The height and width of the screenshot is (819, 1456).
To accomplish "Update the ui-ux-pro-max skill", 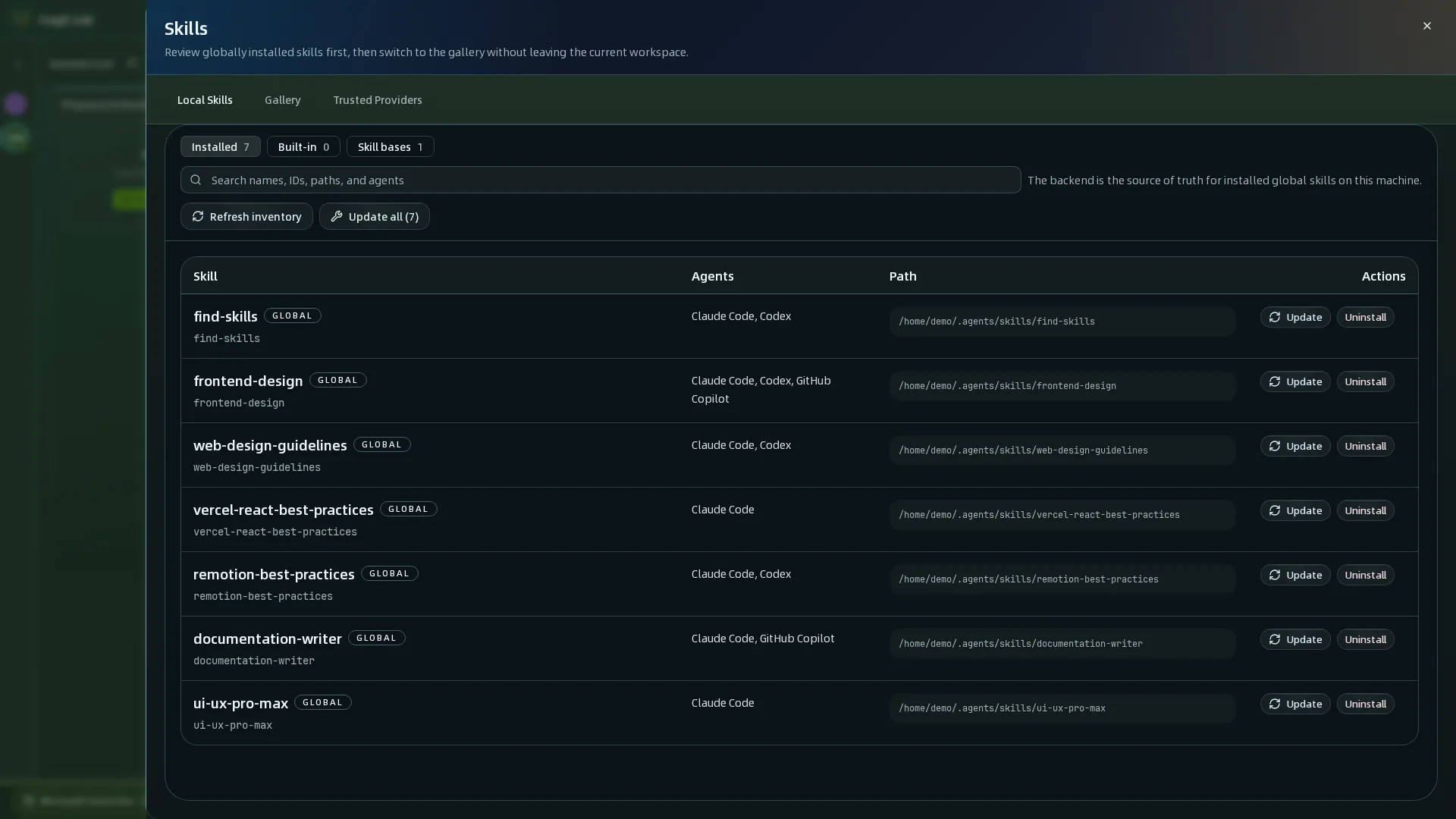I will coord(1295,704).
